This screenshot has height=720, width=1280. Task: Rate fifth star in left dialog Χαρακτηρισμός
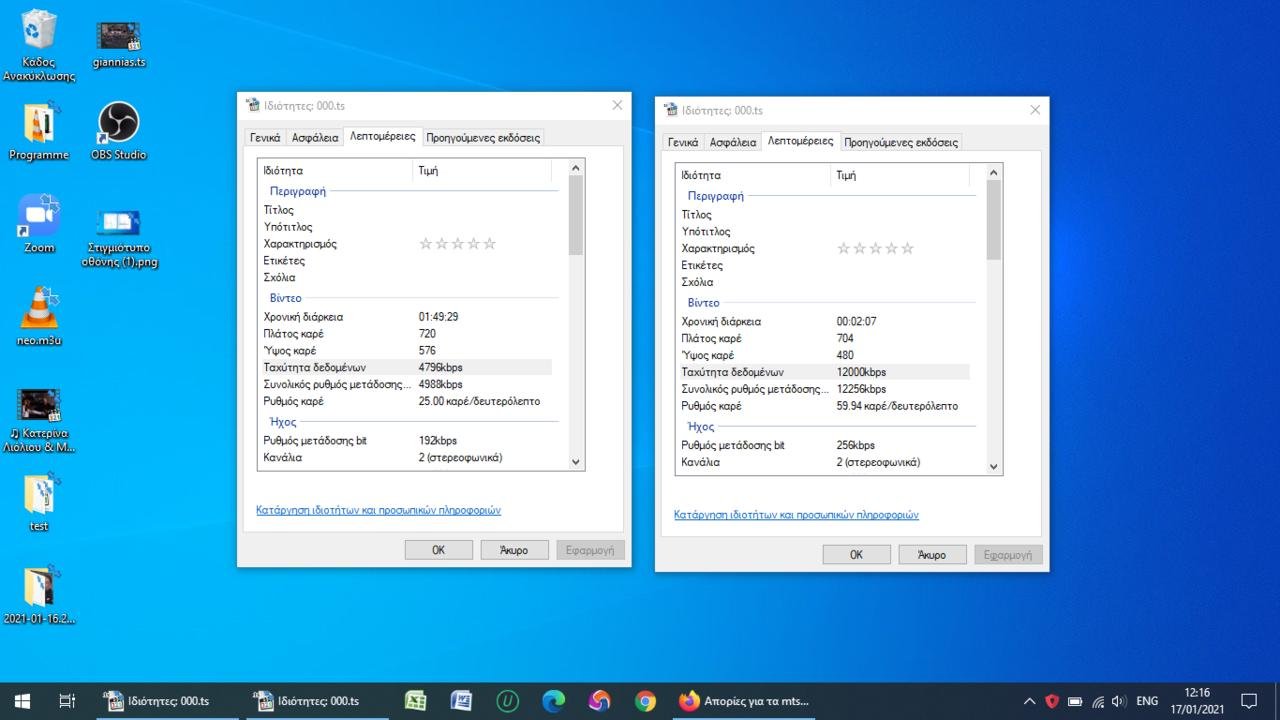point(490,244)
